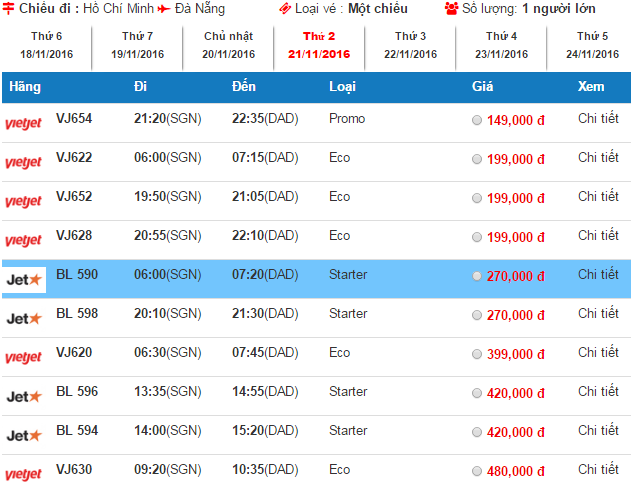This screenshot has height=493, width=631.
Task: Select radio button for flight BL 594
Action: [x=477, y=432]
